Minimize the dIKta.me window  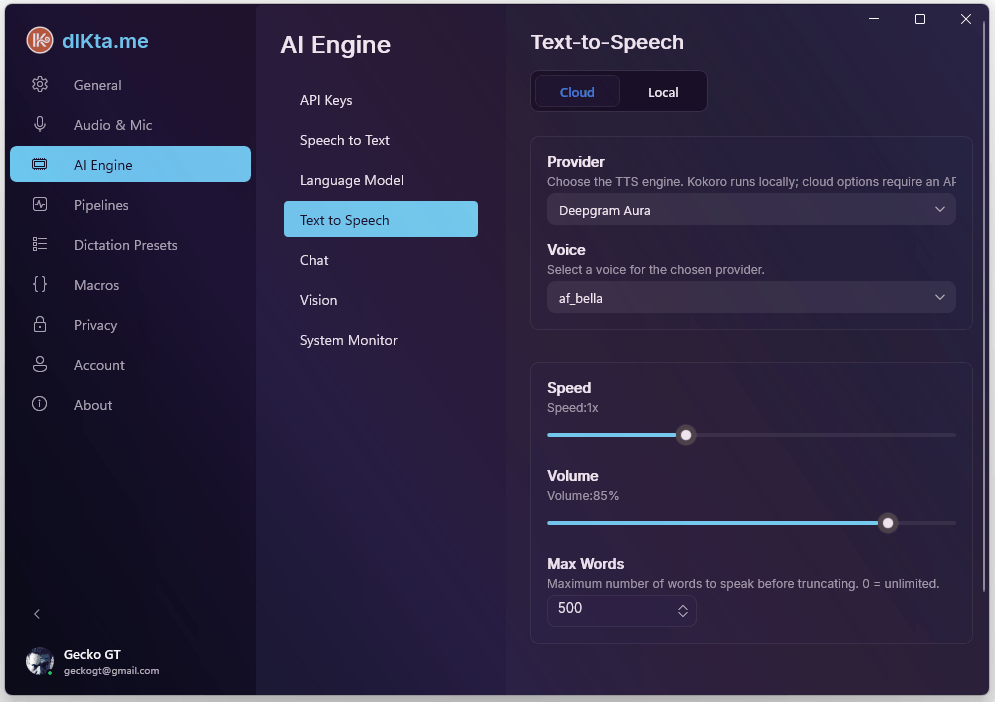[874, 19]
